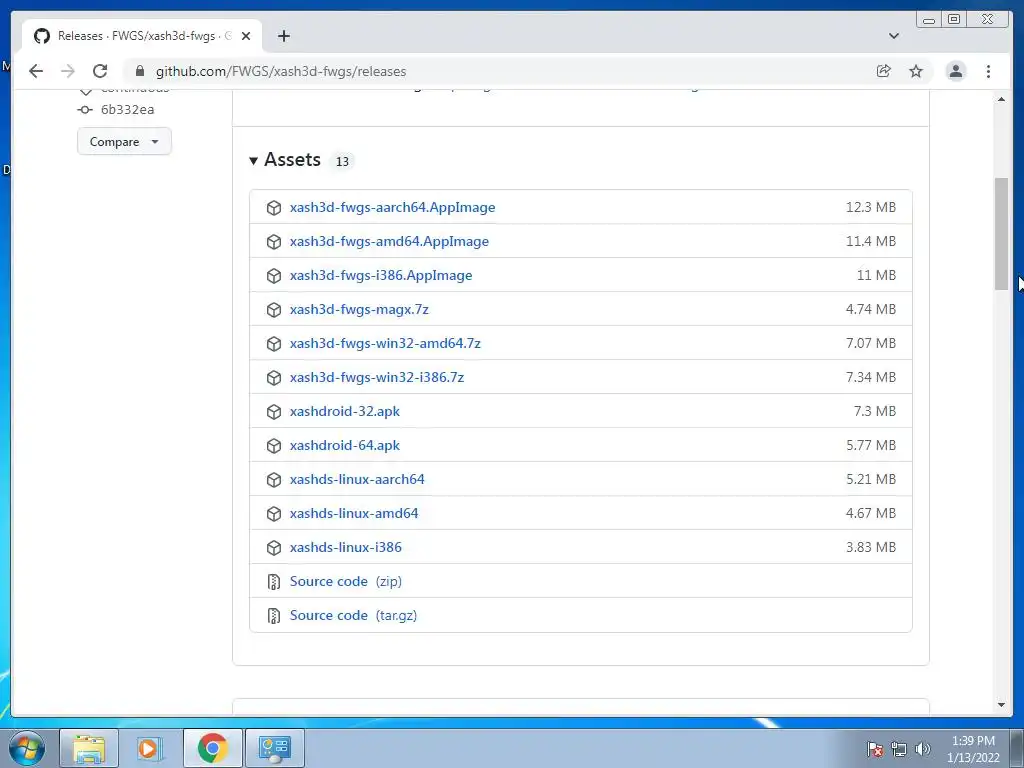This screenshot has height=768, width=1024.
Task: Click the Chrome icon in the taskbar
Action: 212,748
